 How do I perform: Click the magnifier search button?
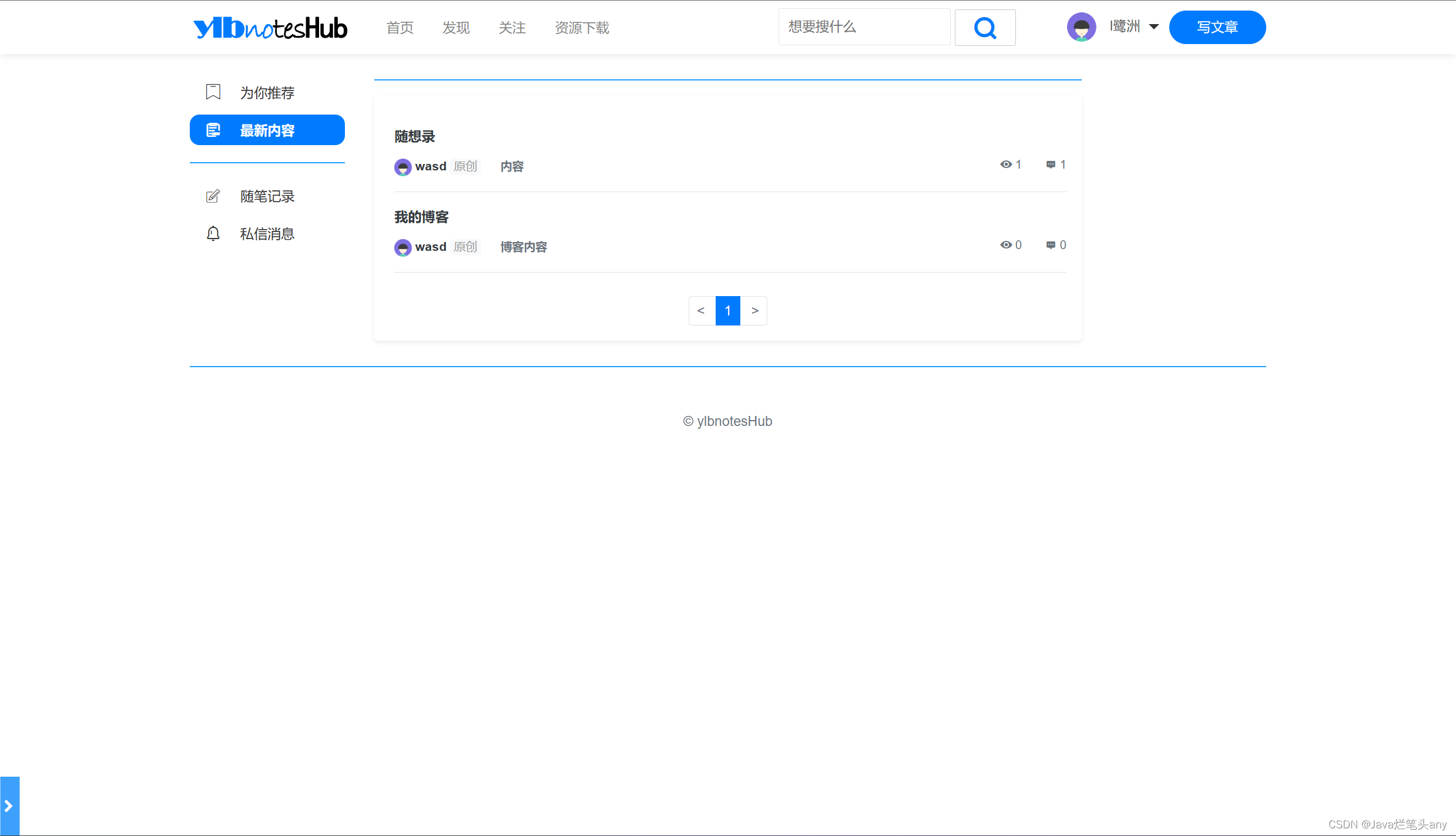(985, 28)
